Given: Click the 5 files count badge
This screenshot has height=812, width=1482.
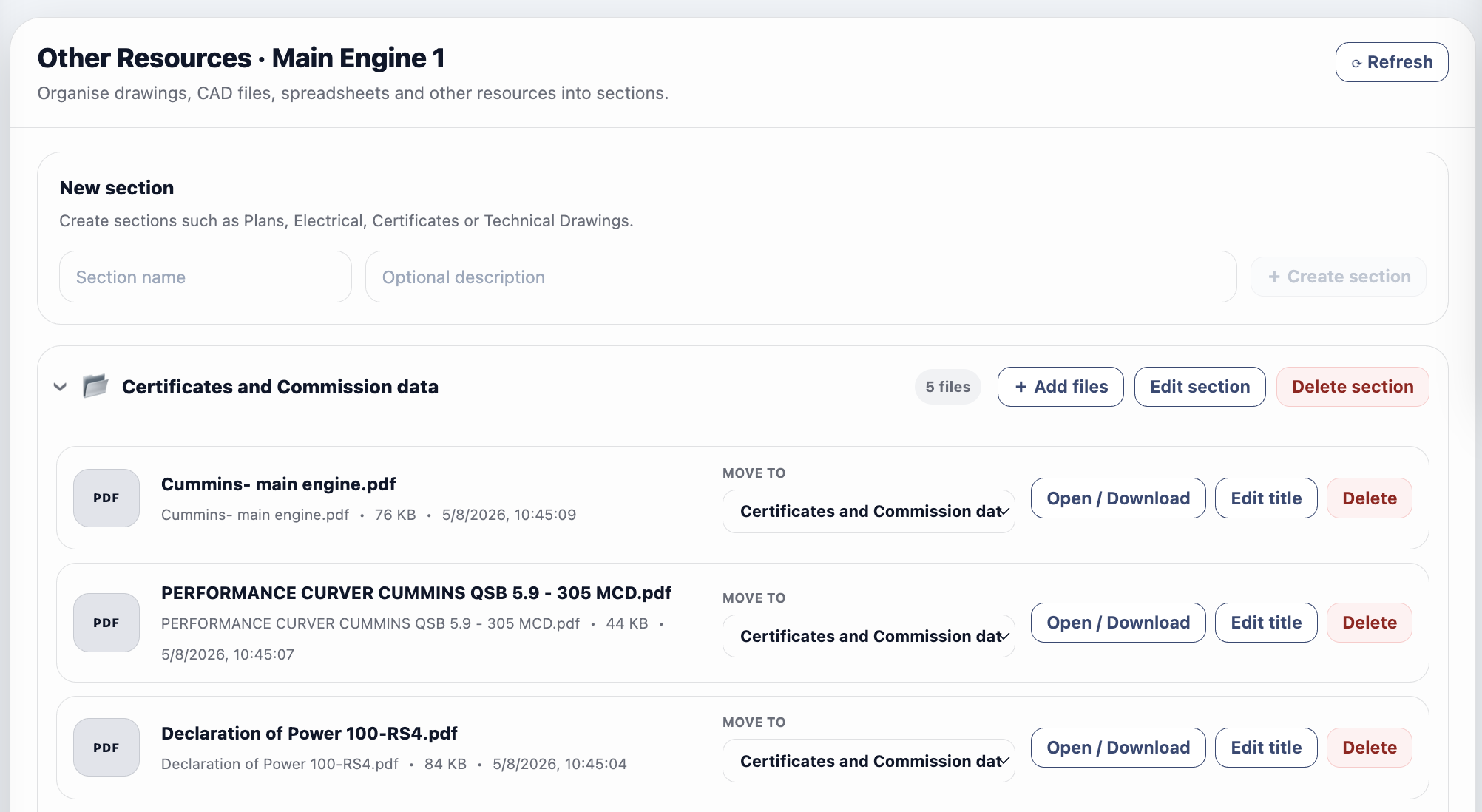Looking at the screenshot, I should [948, 387].
